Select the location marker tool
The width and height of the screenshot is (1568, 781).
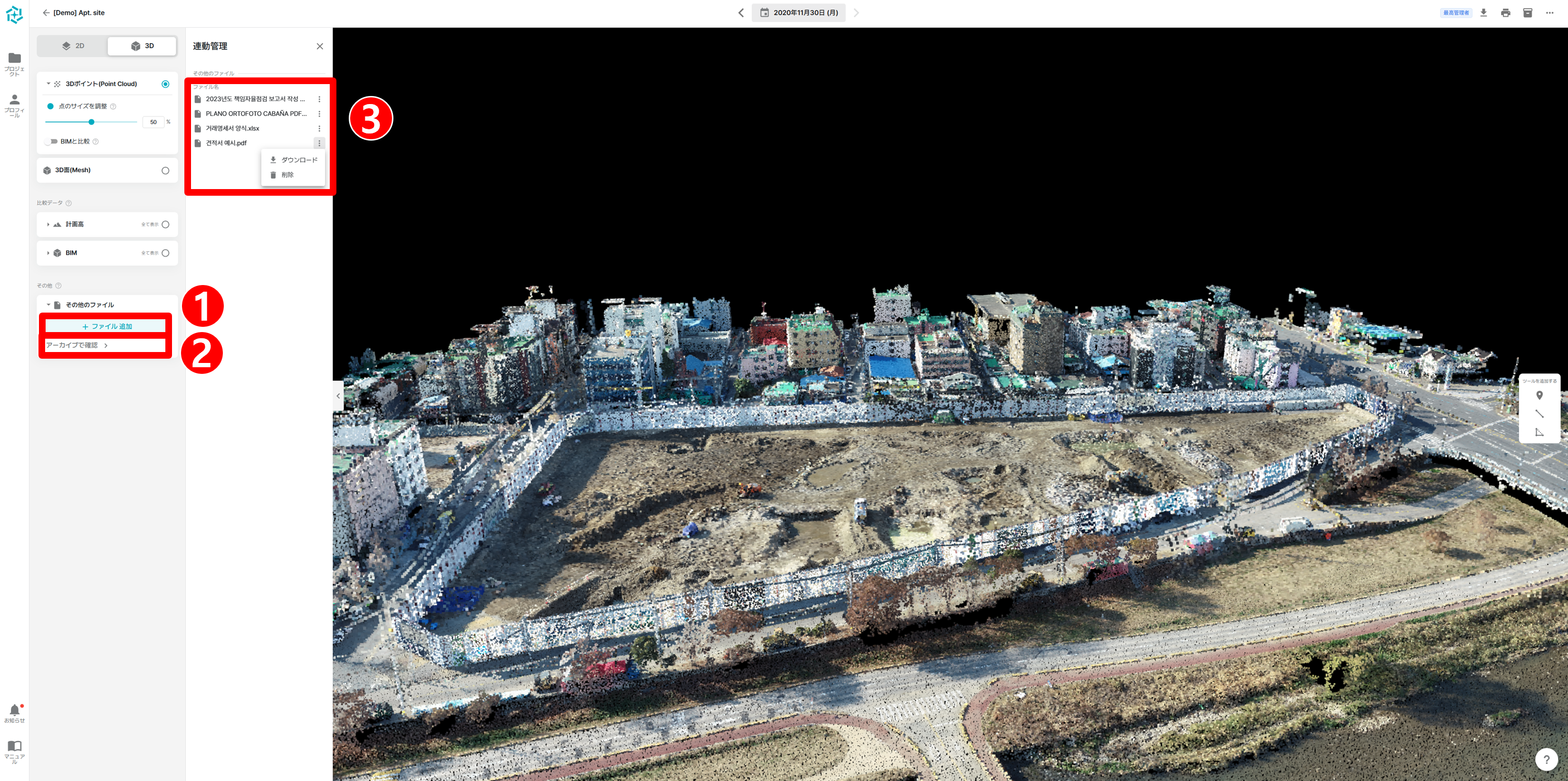tap(1539, 396)
